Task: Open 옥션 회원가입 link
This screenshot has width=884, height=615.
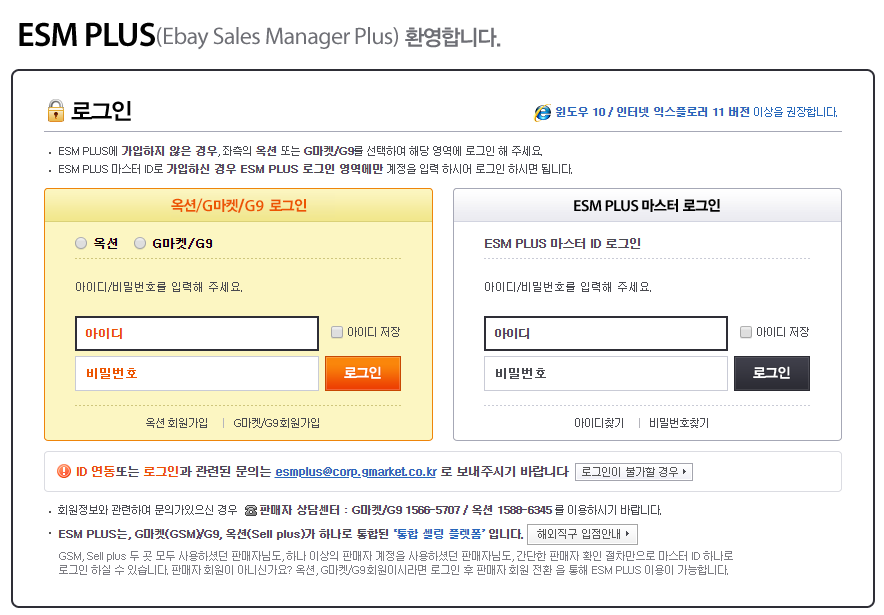Action: click(176, 423)
